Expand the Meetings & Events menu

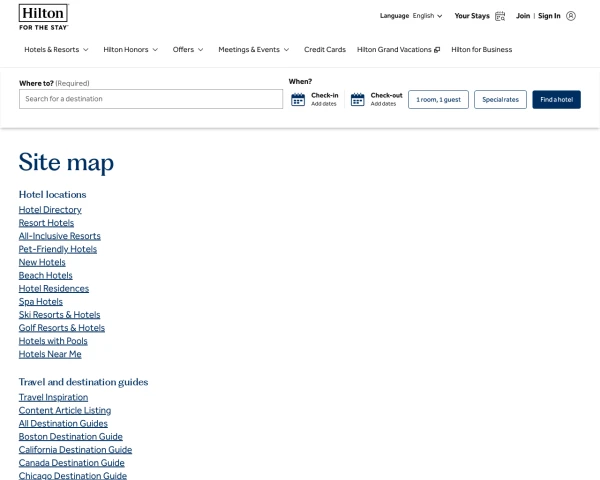tap(254, 50)
